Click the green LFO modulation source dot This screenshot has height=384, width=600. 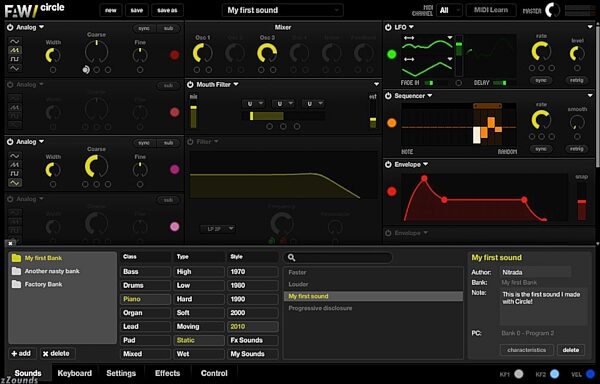click(391, 54)
